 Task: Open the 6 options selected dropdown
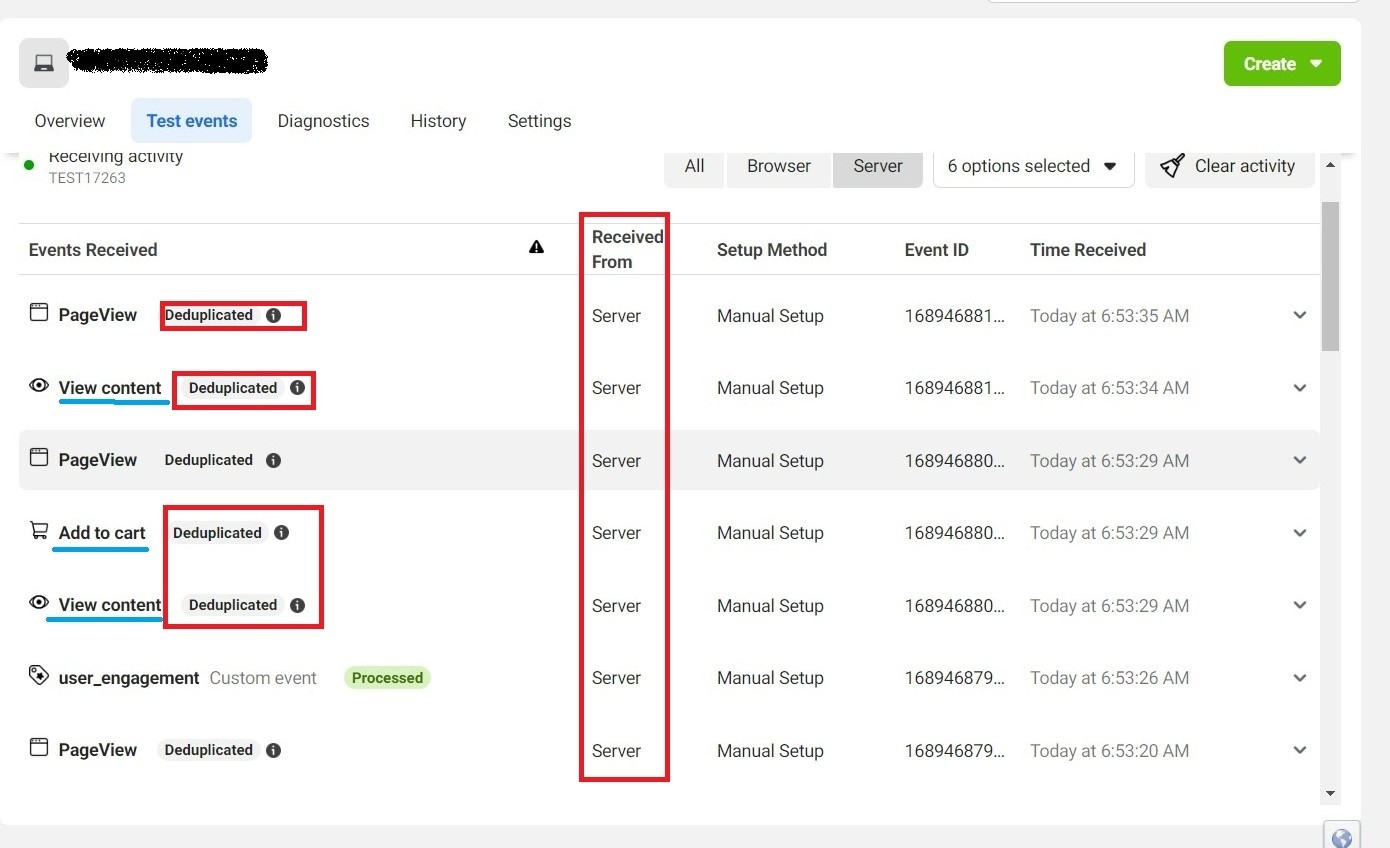1032,167
